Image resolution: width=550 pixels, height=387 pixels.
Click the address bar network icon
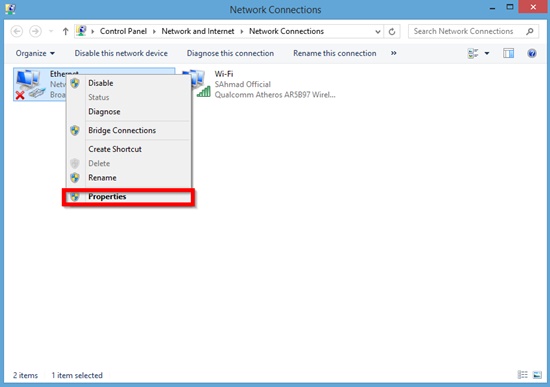point(81,31)
